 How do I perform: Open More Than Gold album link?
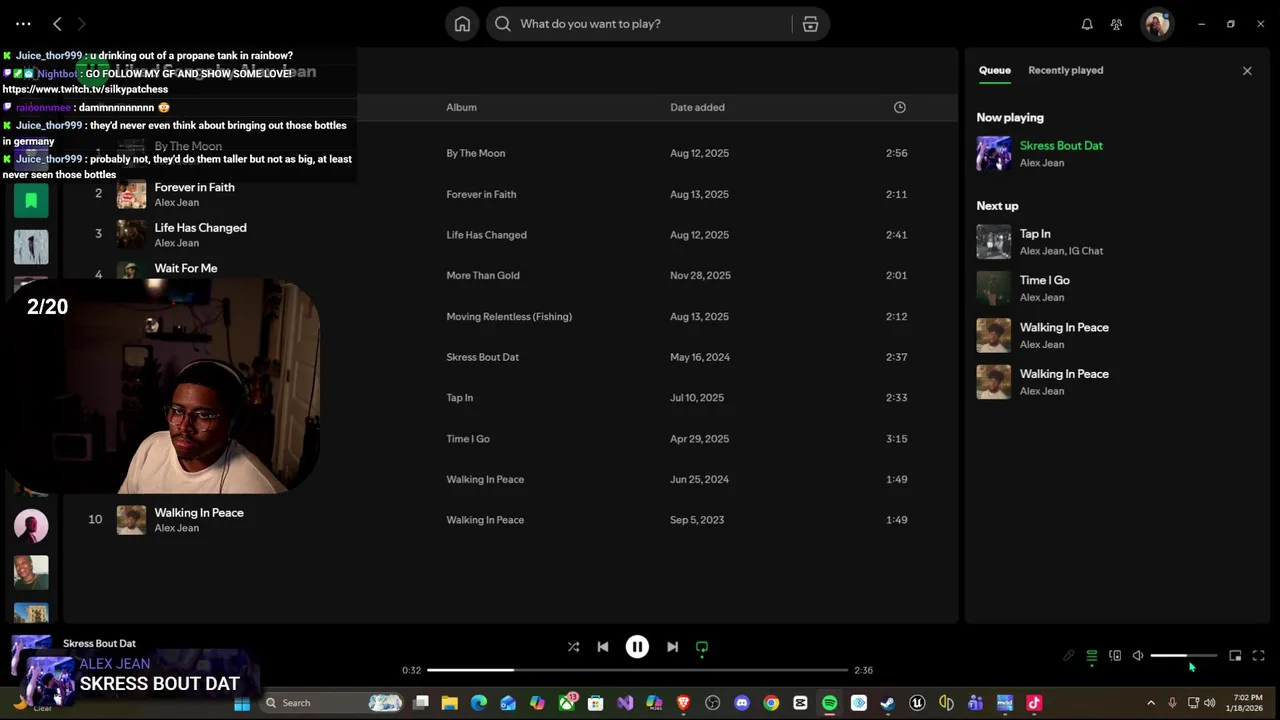[483, 275]
